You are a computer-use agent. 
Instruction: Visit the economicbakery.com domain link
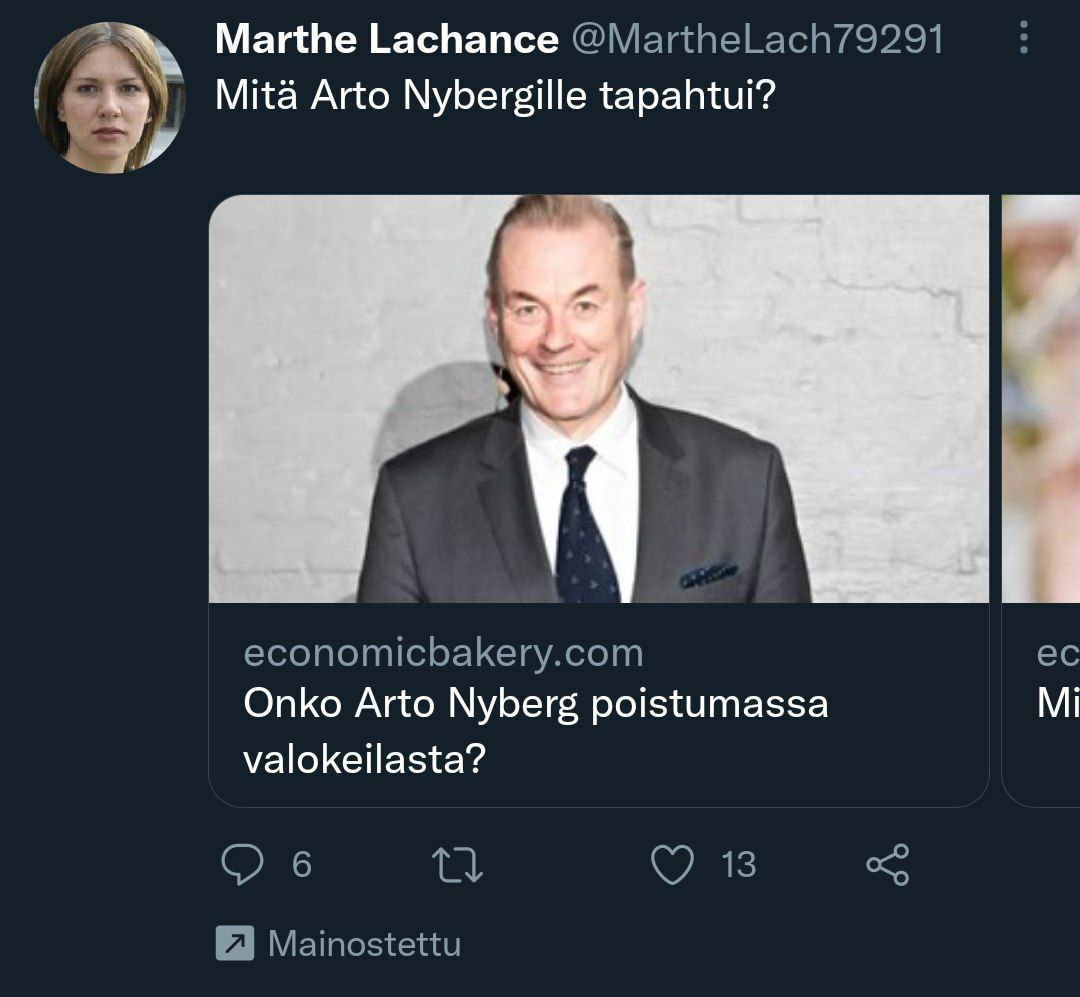pyautogui.click(x=443, y=653)
